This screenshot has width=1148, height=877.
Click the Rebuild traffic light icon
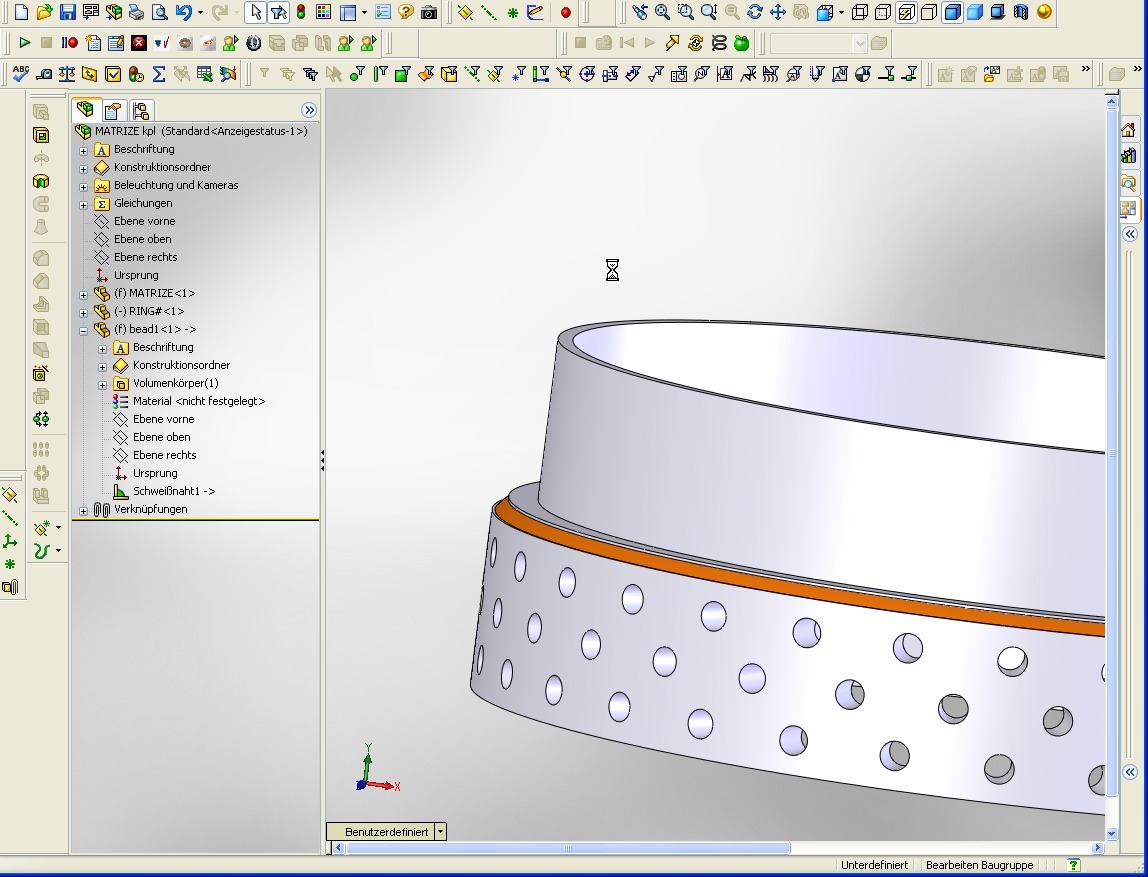click(x=300, y=13)
